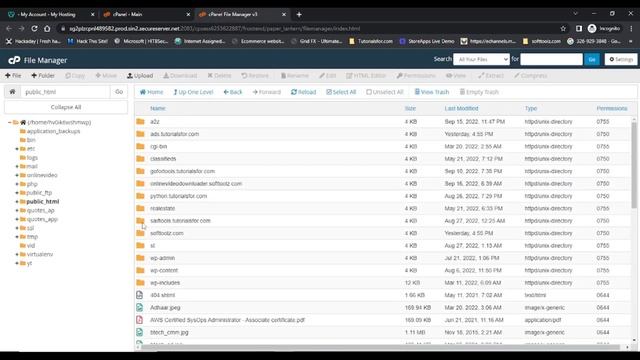The height and width of the screenshot is (360, 640).
Task: Expand the php folder in tree
Action: (x=17, y=184)
